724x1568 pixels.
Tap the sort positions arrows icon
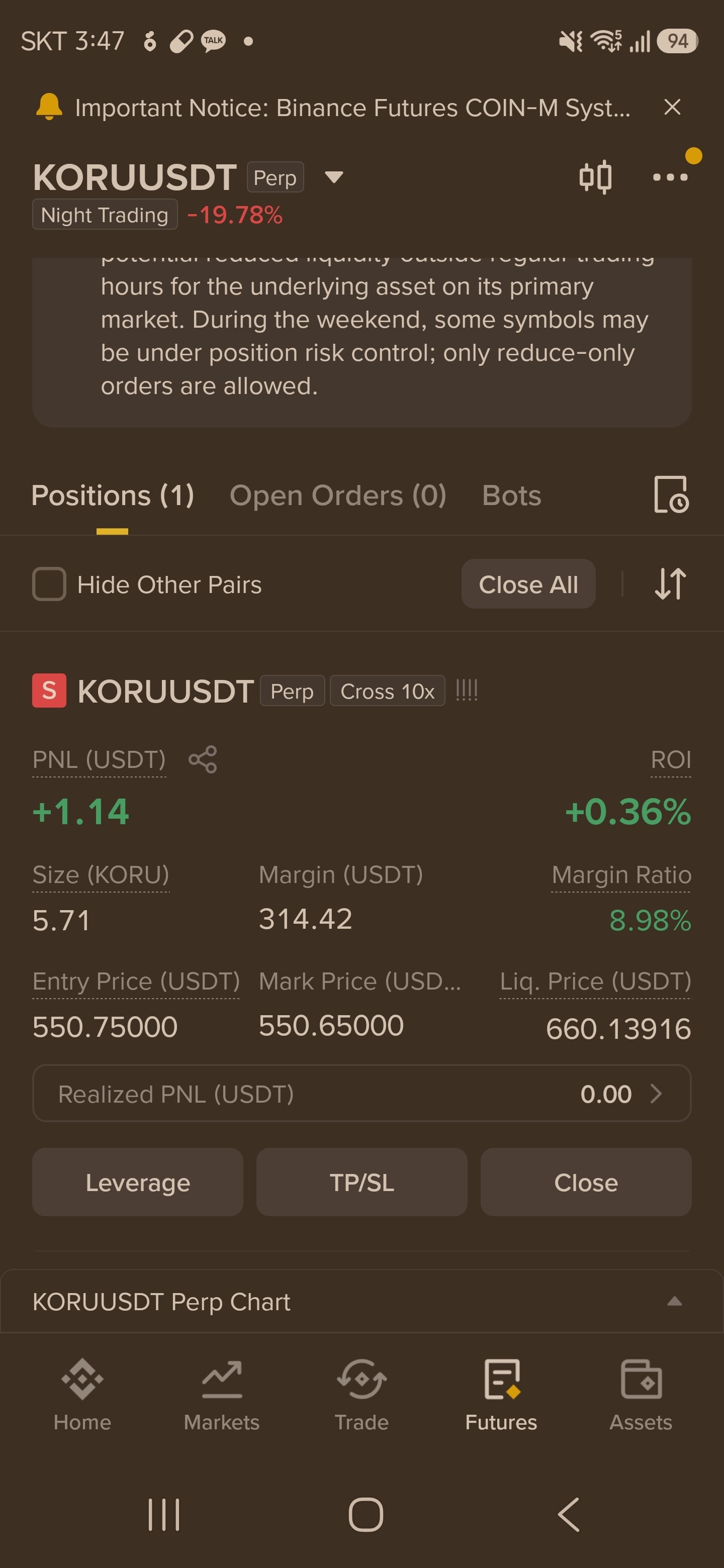coord(670,584)
